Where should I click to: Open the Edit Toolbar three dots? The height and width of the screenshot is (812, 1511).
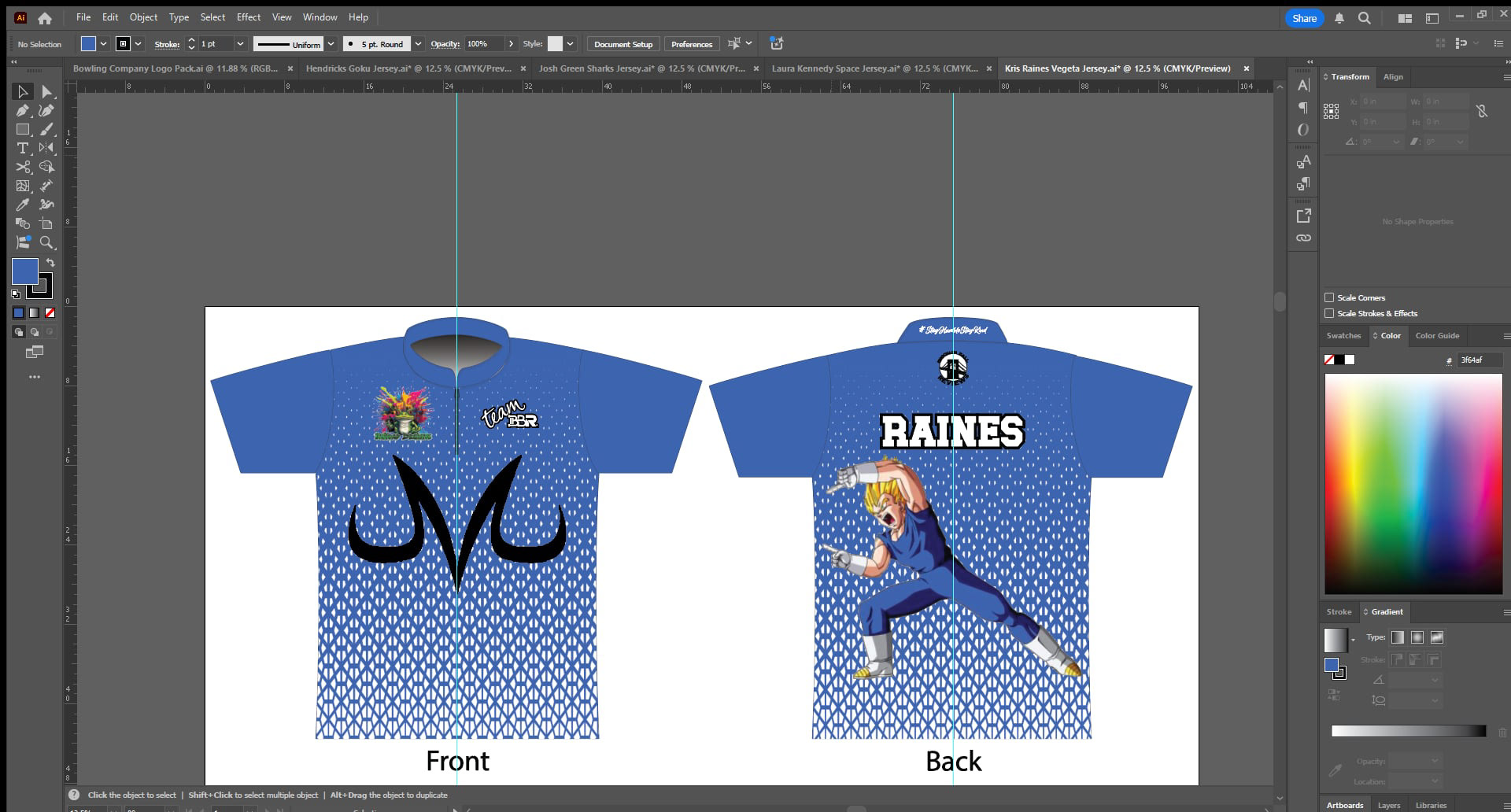35,377
